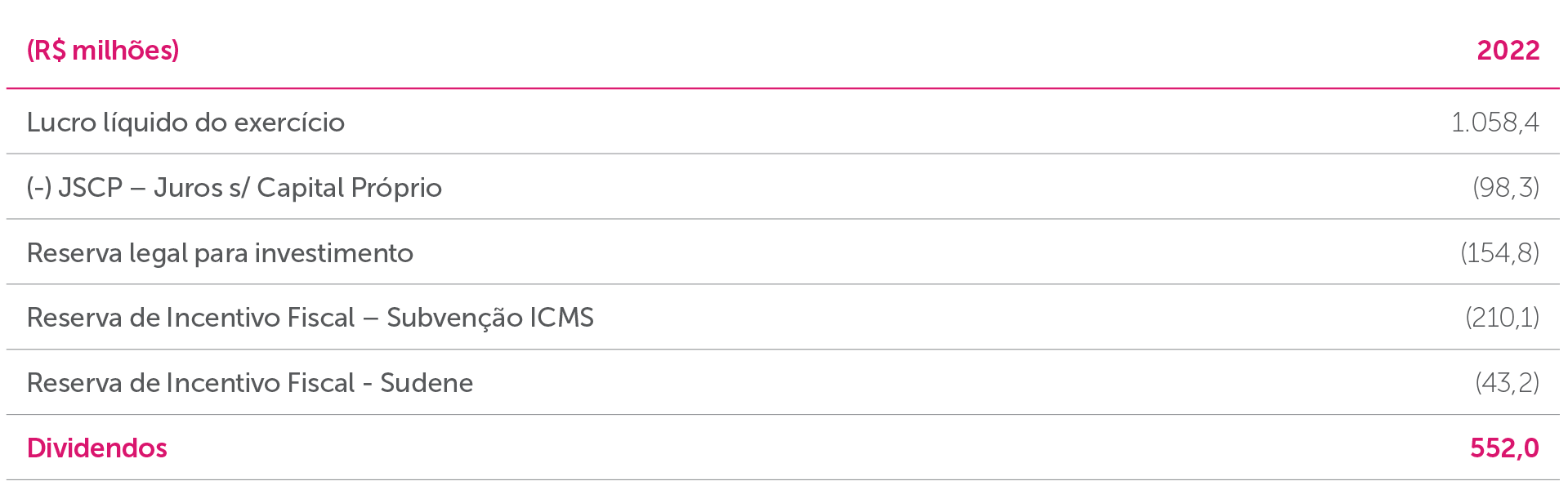The width and height of the screenshot is (1568, 499).
Task: Click the word "ICMS" in the table
Action: 561,318
